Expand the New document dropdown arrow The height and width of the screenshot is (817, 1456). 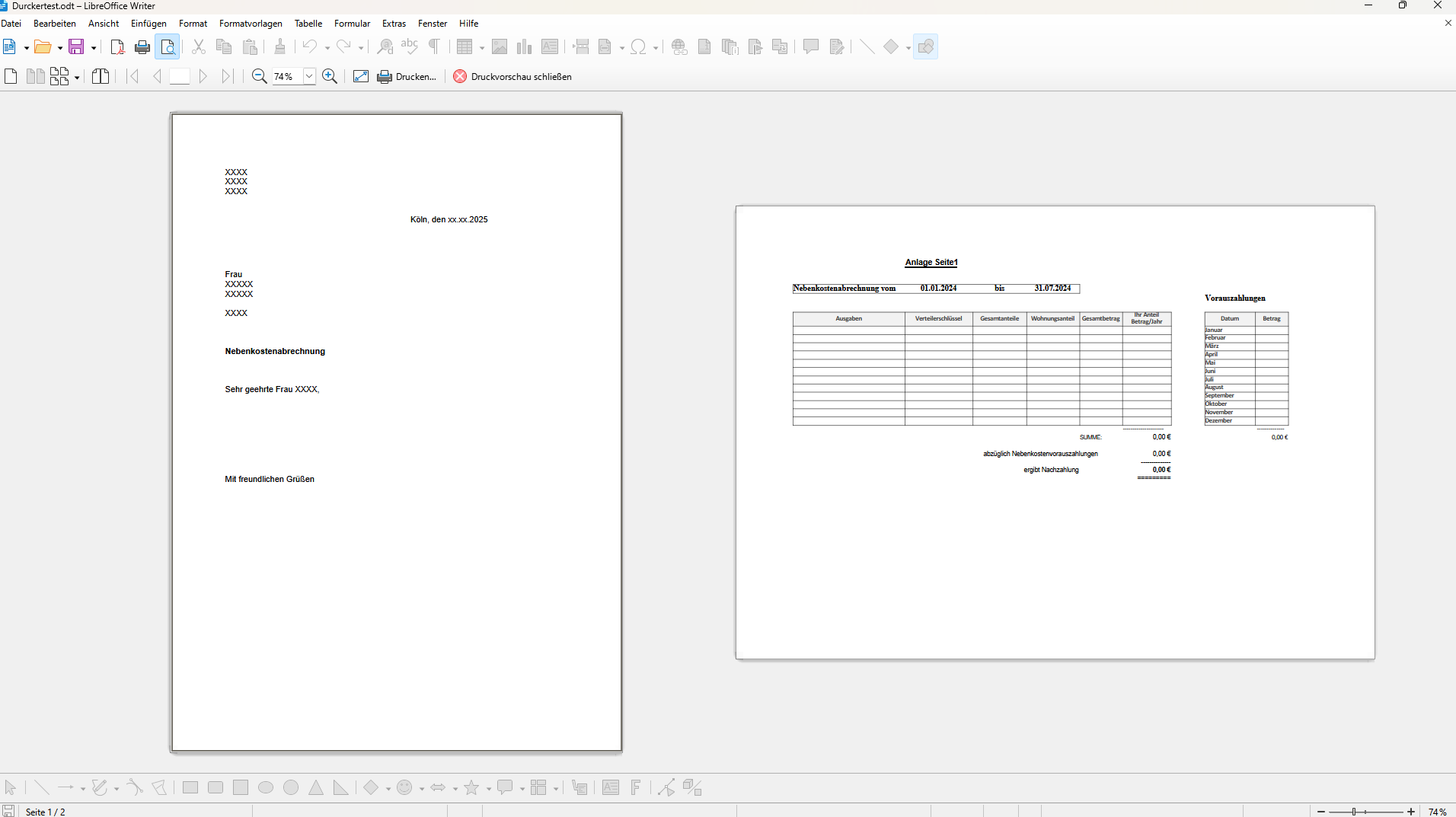pyautogui.click(x=27, y=48)
